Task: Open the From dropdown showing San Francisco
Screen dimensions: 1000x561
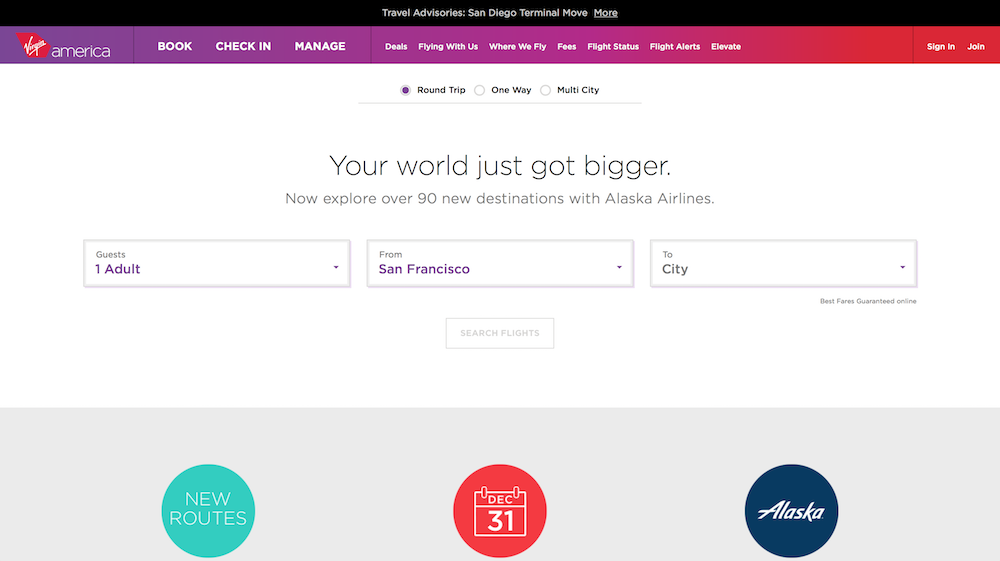Action: click(500, 263)
